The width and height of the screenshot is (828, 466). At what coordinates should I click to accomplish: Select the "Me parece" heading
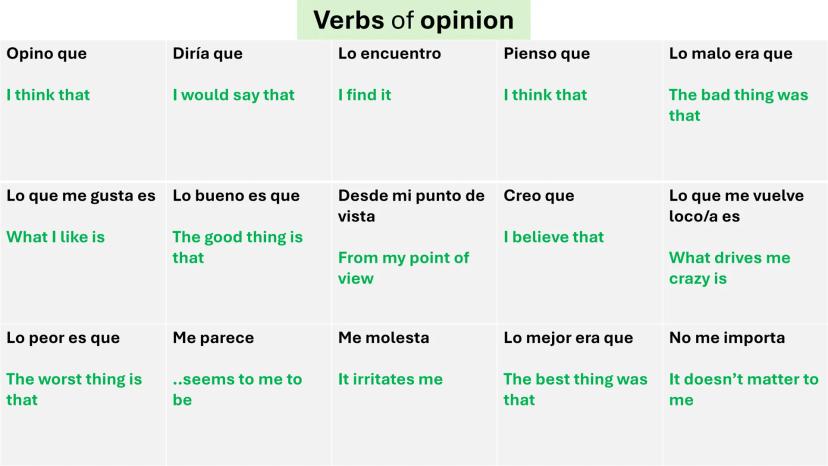[x=213, y=338]
